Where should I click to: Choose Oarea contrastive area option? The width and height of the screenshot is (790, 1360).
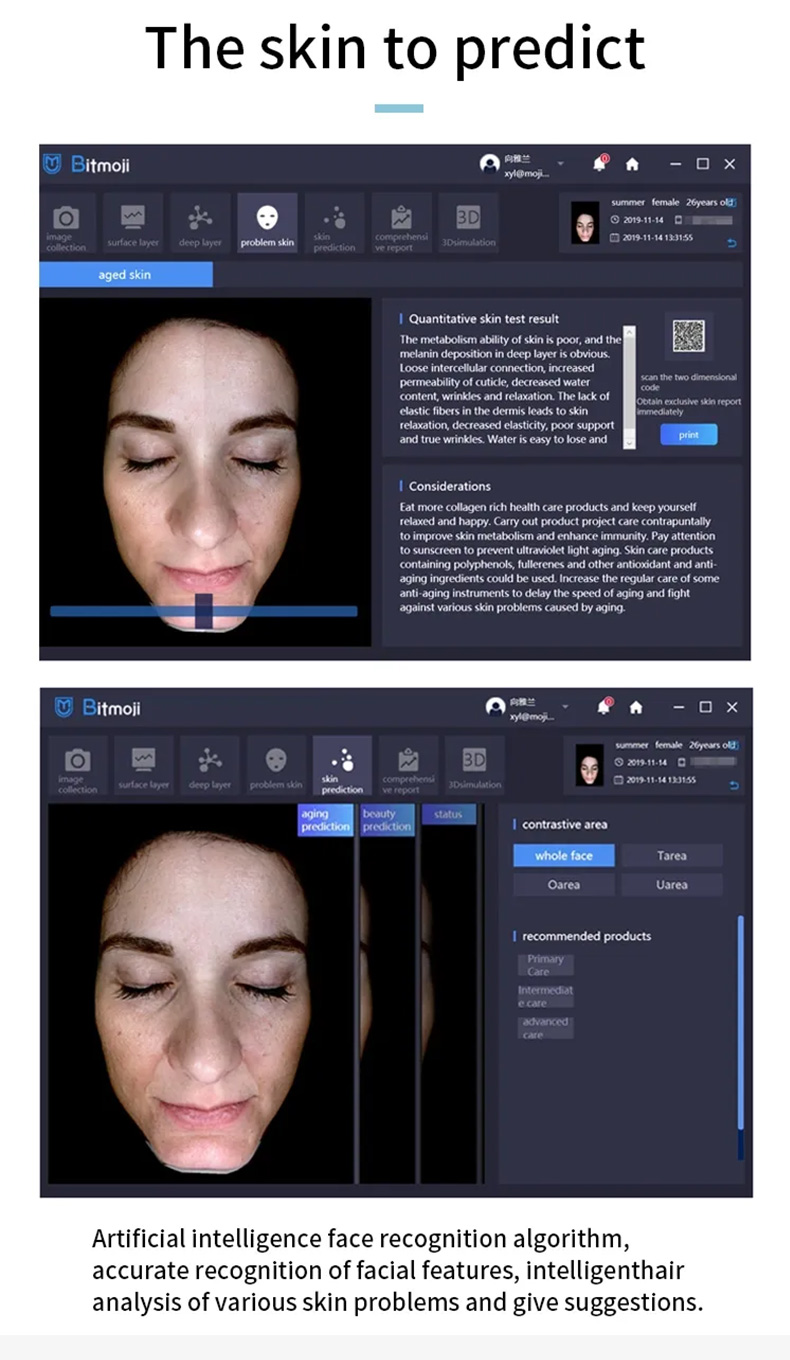(x=564, y=885)
